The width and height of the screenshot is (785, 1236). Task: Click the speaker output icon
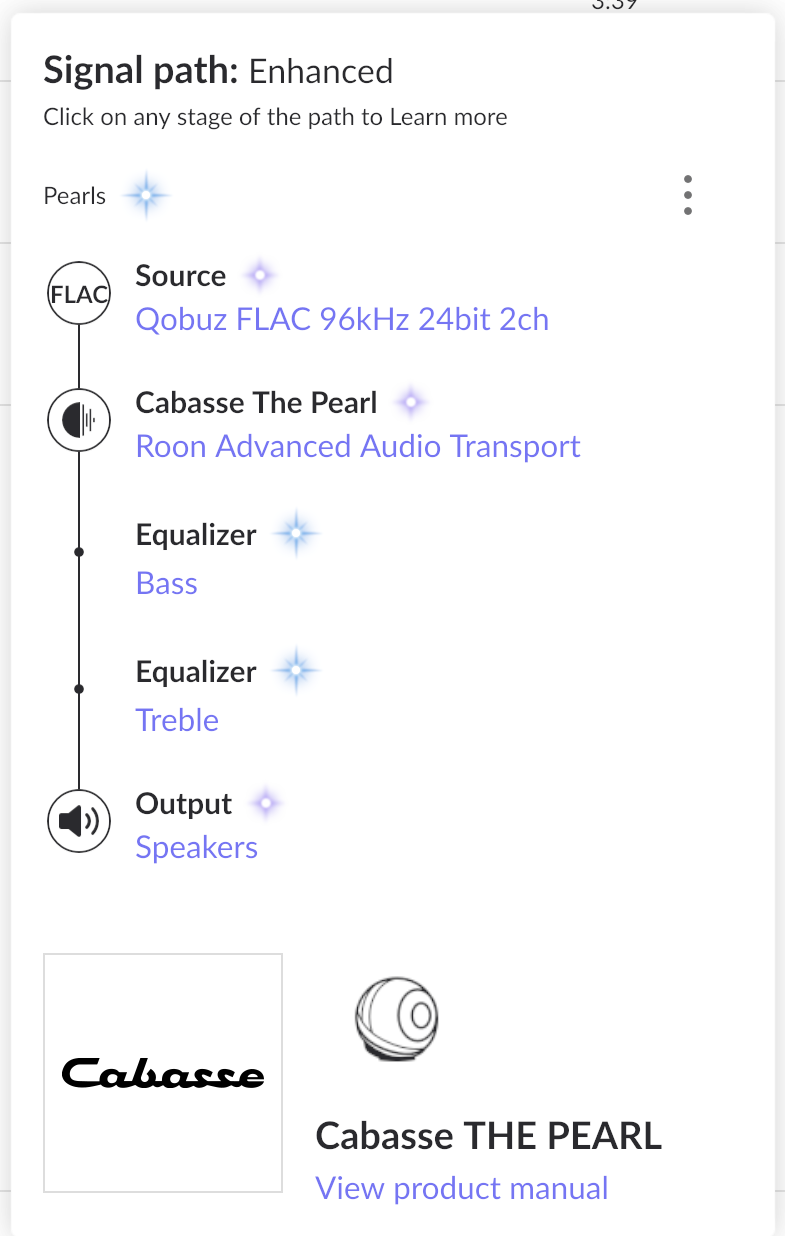[x=79, y=822]
